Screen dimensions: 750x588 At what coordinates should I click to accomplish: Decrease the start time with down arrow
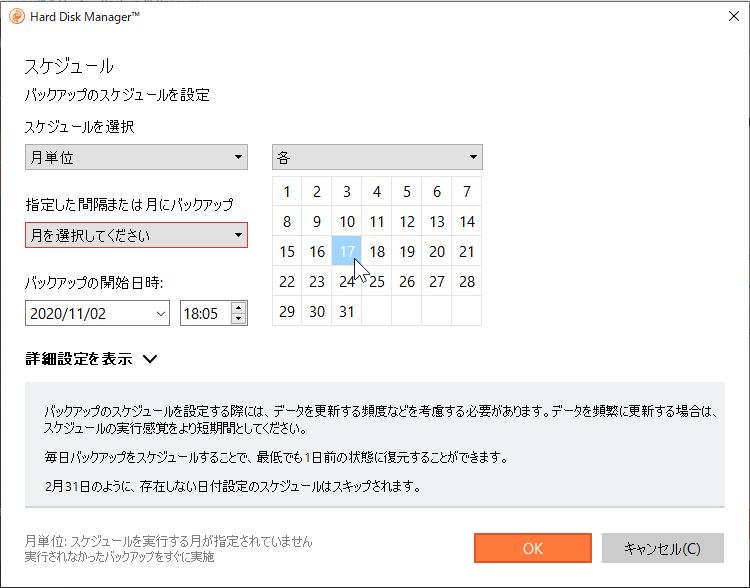click(x=238, y=319)
